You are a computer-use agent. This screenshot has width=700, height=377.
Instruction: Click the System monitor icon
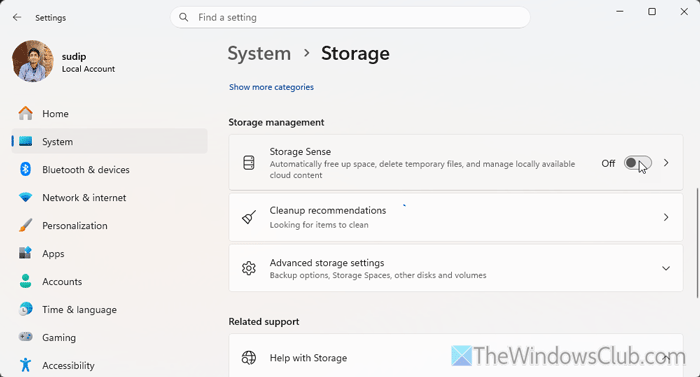pyautogui.click(x=25, y=142)
